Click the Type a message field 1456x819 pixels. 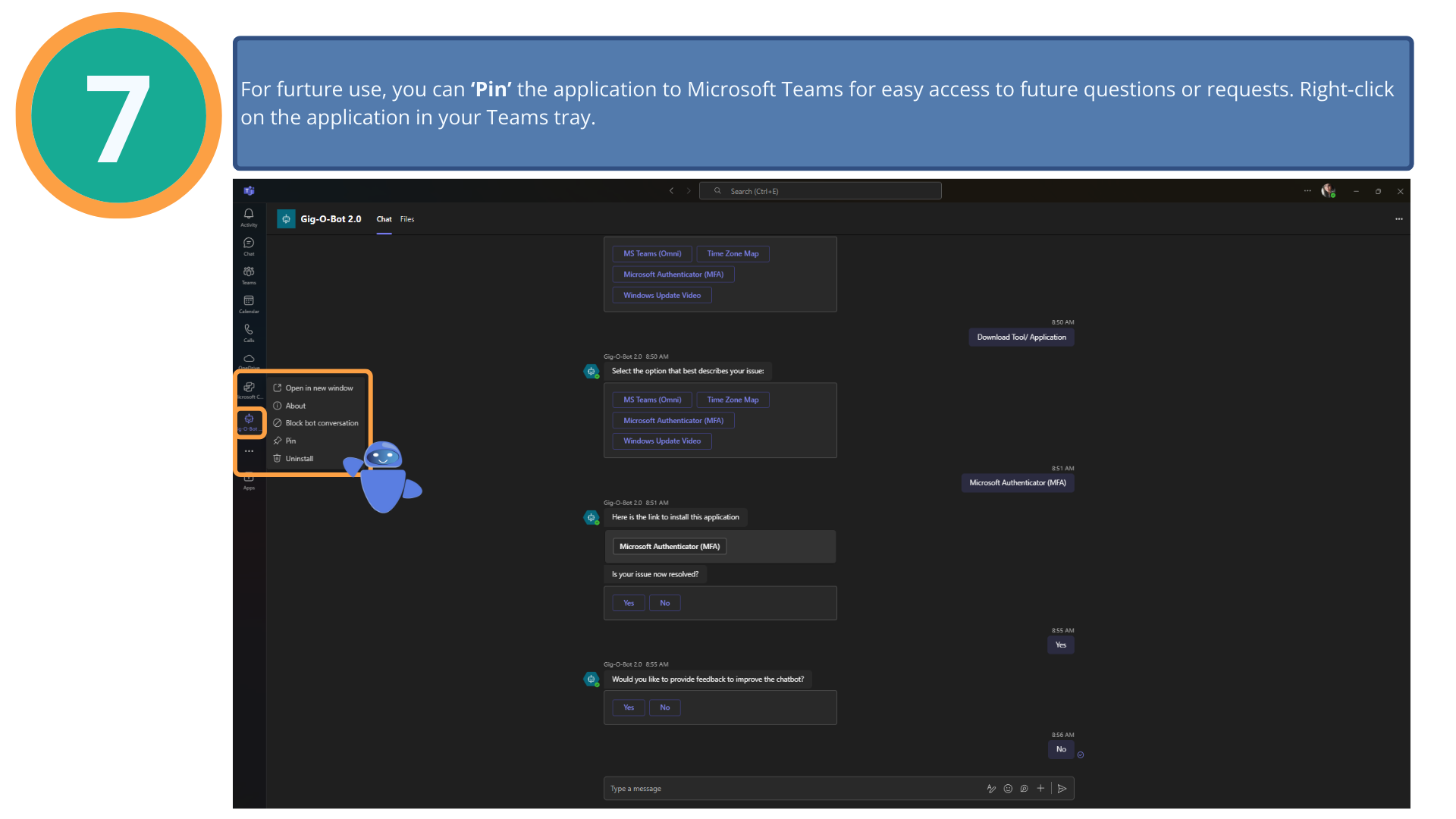792,789
